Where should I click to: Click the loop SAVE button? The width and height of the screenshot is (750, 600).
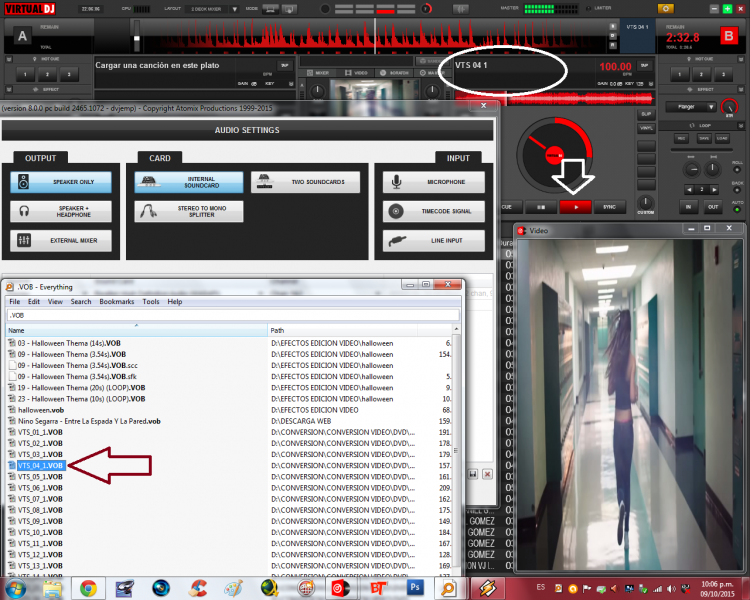tap(705, 138)
